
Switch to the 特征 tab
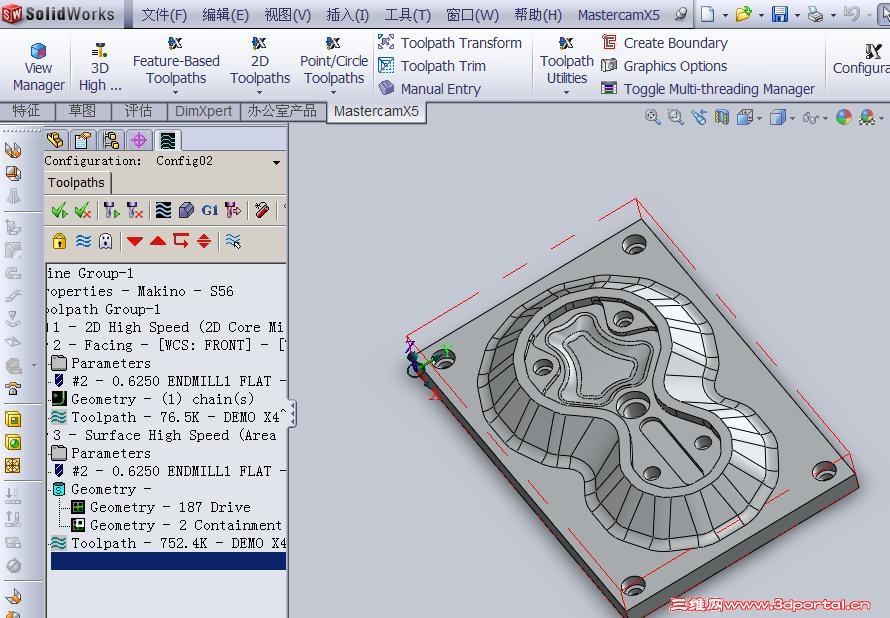[27, 111]
